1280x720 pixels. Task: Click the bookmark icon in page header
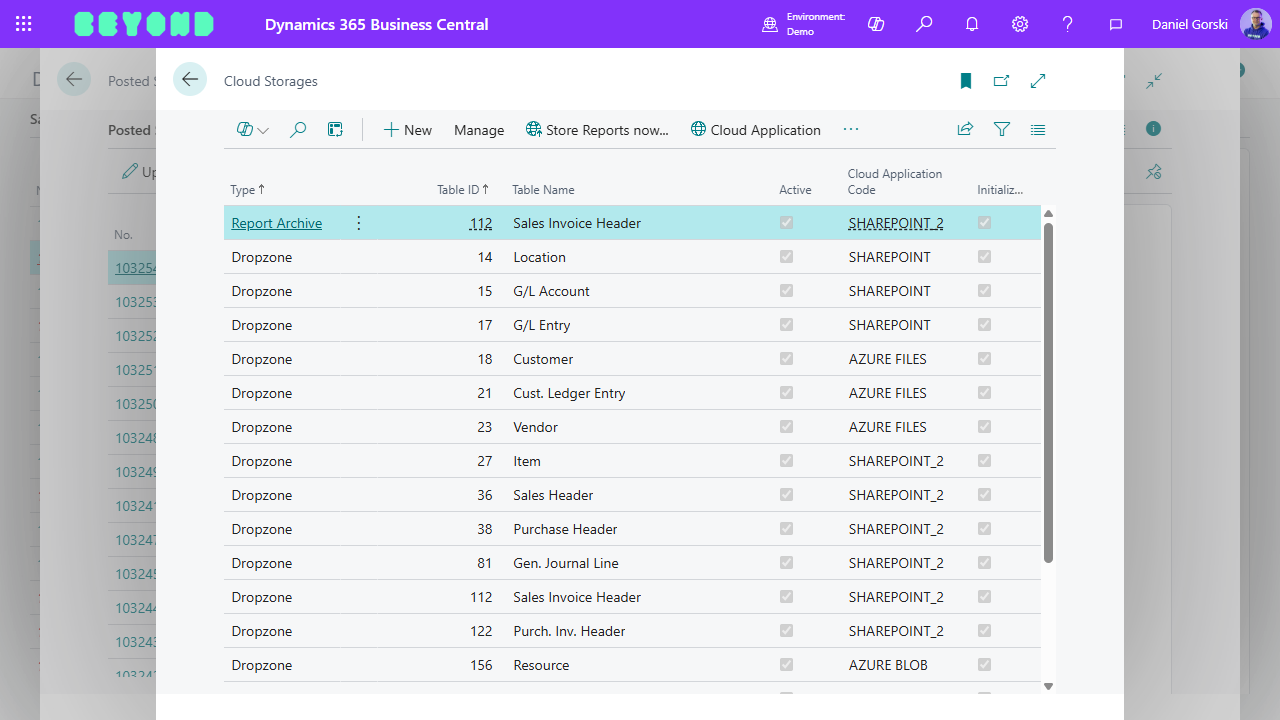[x=966, y=81]
